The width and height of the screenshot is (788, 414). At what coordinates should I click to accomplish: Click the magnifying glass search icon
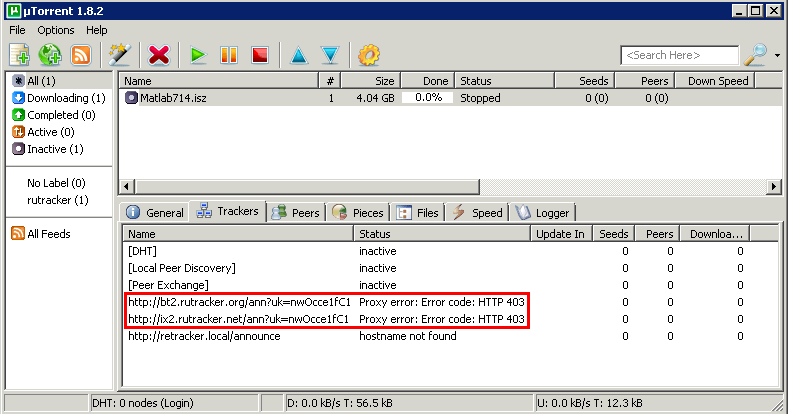click(755, 55)
